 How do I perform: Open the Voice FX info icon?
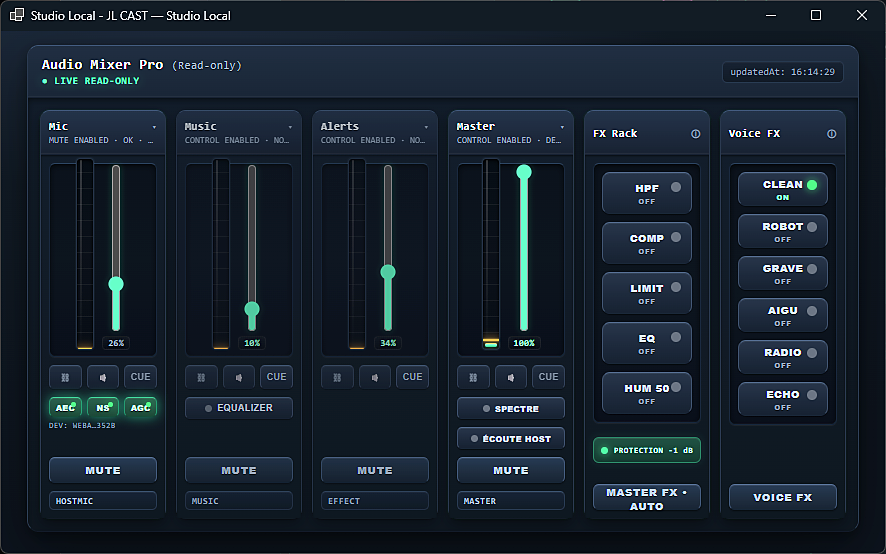click(x=832, y=134)
